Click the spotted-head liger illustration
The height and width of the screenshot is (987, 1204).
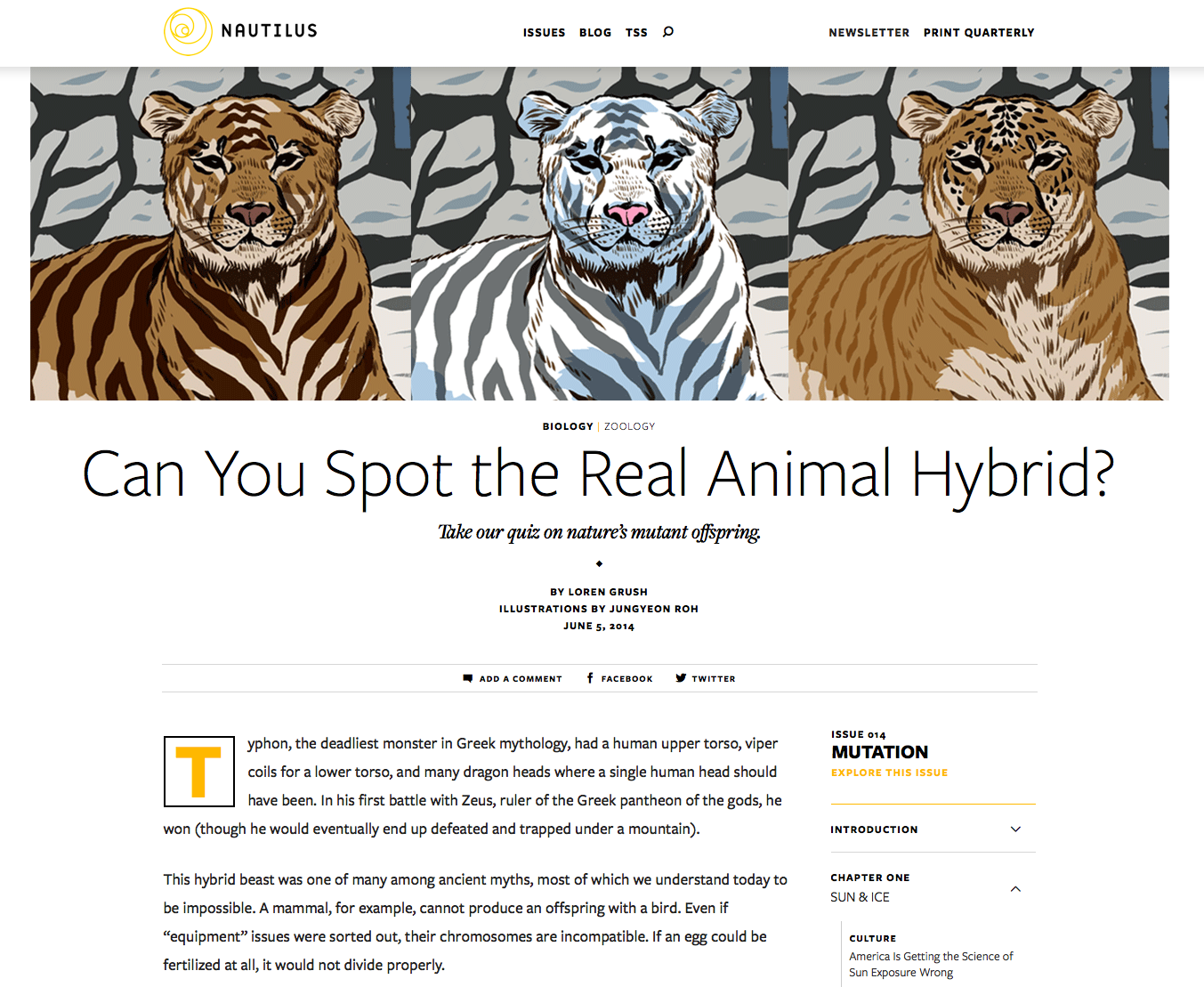click(979, 233)
